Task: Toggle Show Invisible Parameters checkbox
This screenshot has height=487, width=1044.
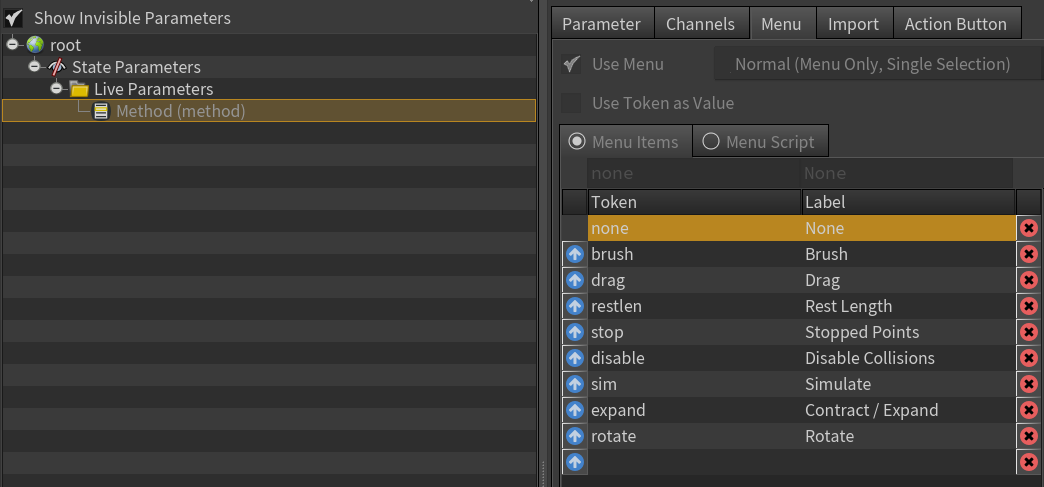Action: point(13,18)
